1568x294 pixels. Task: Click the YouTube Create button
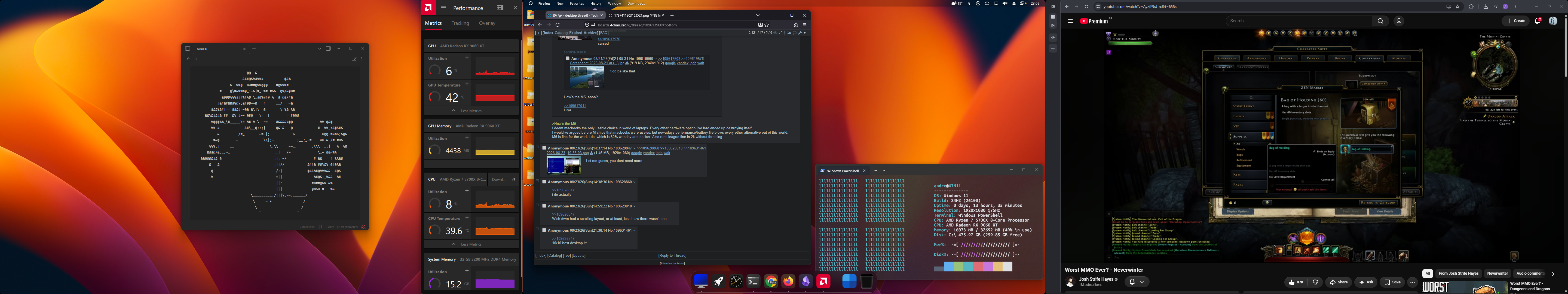pyautogui.click(x=1516, y=21)
